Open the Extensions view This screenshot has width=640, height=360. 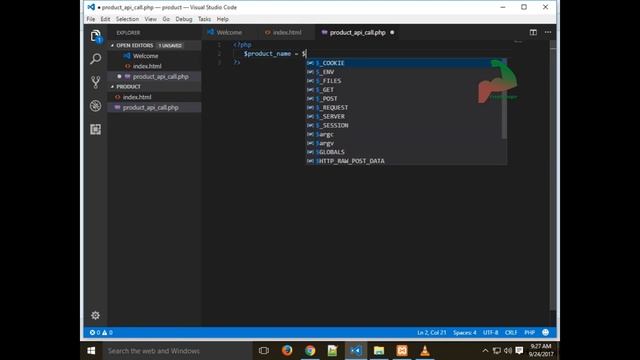[96, 129]
